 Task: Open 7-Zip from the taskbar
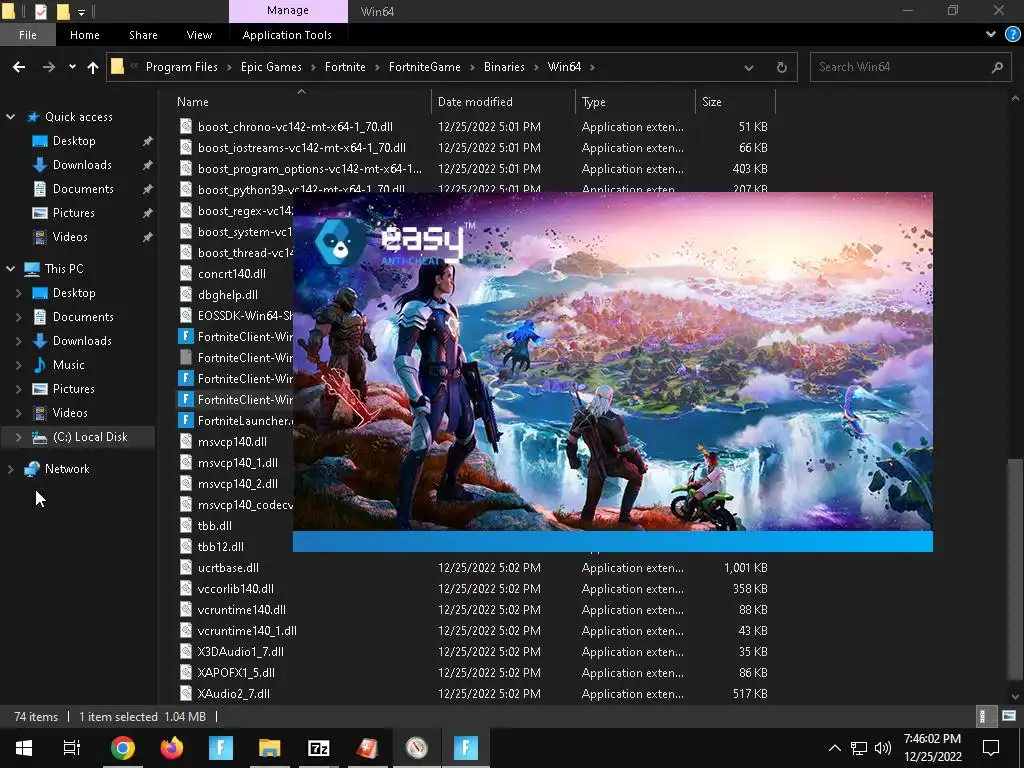click(319, 748)
